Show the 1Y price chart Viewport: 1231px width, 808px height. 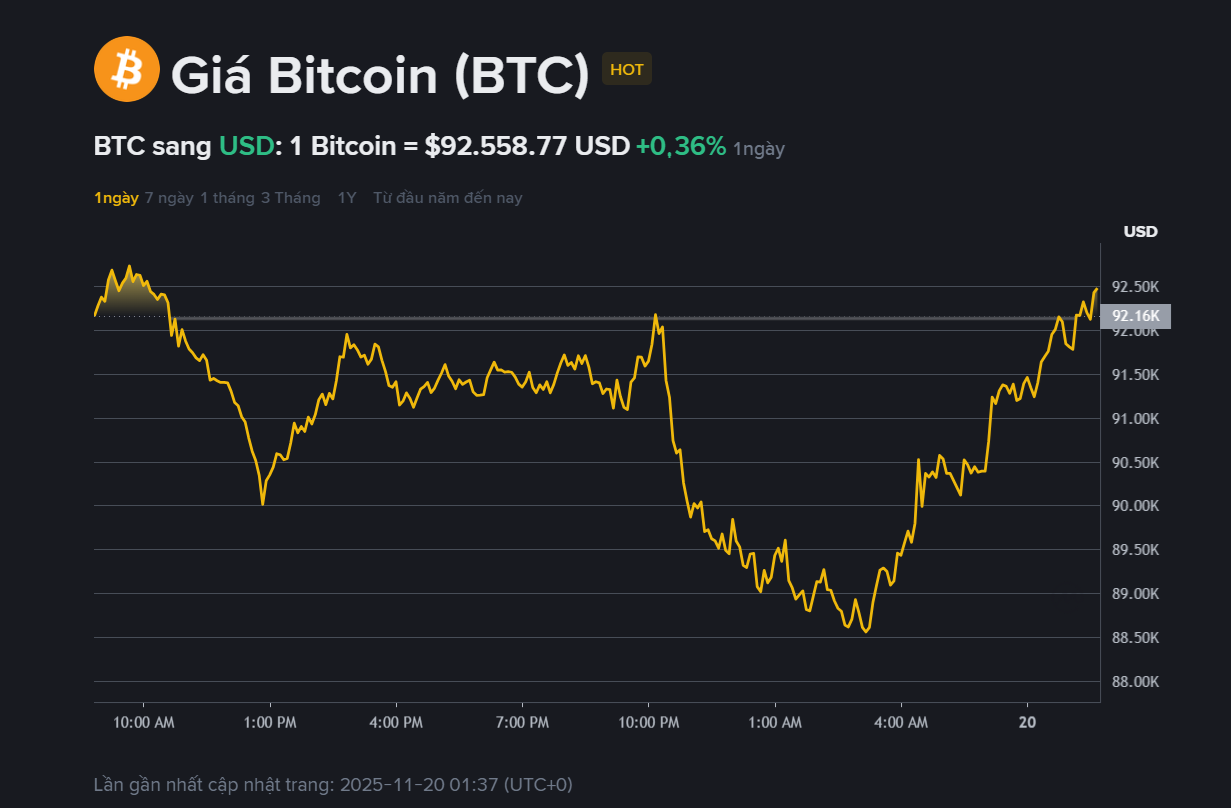(346, 198)
